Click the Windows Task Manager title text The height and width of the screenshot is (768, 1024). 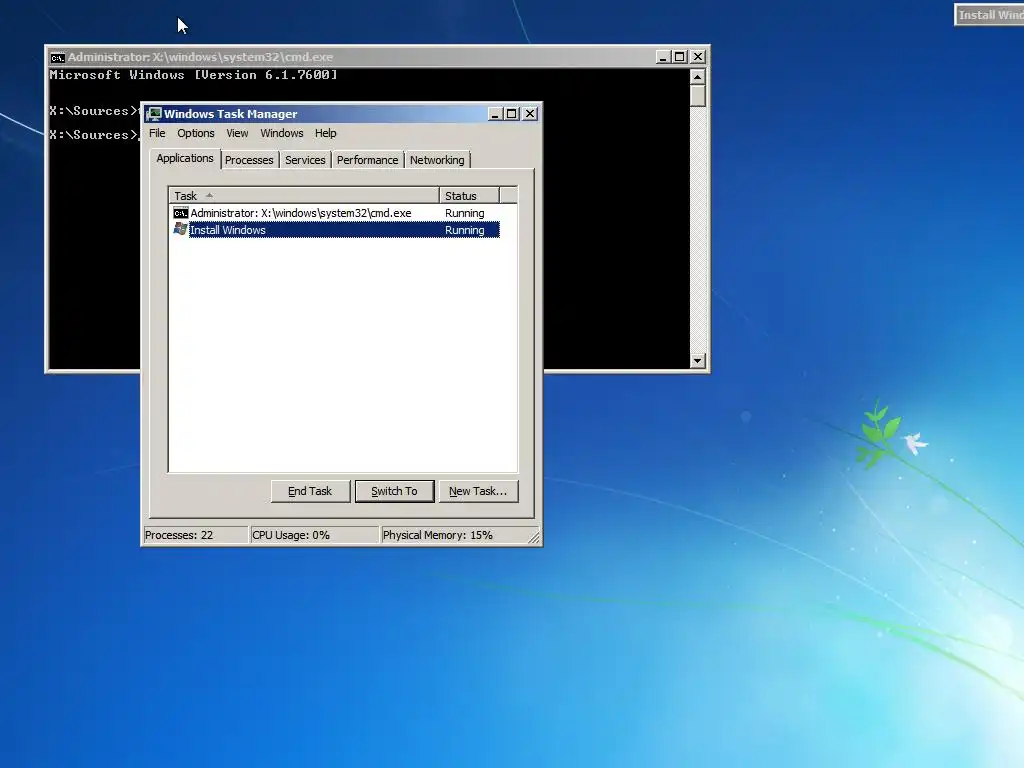tap(231, 114)
